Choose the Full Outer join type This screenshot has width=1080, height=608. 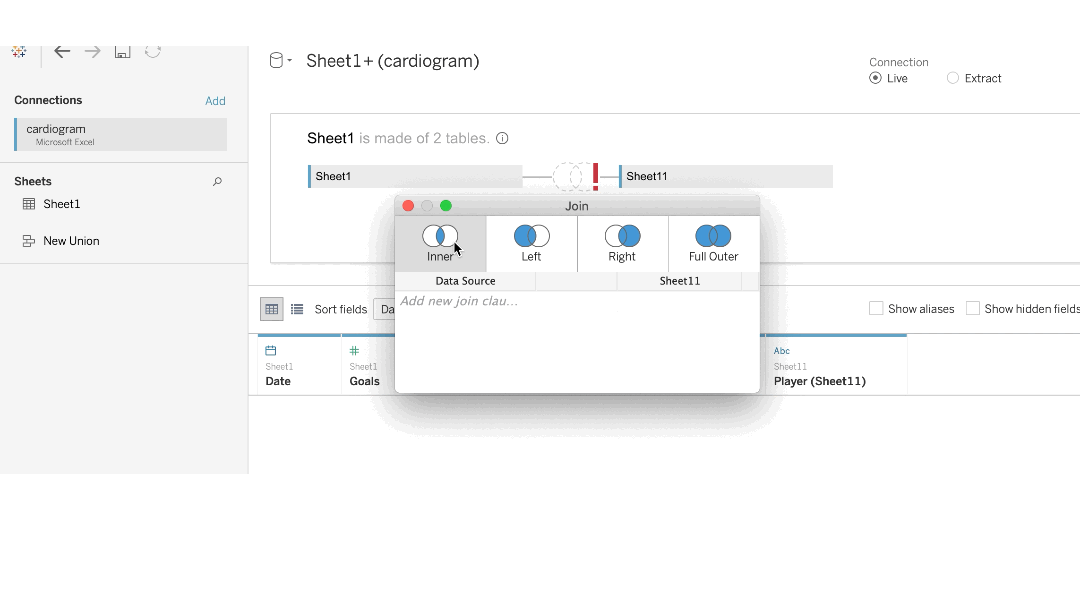pyautogui.click(x=714, y=244)
